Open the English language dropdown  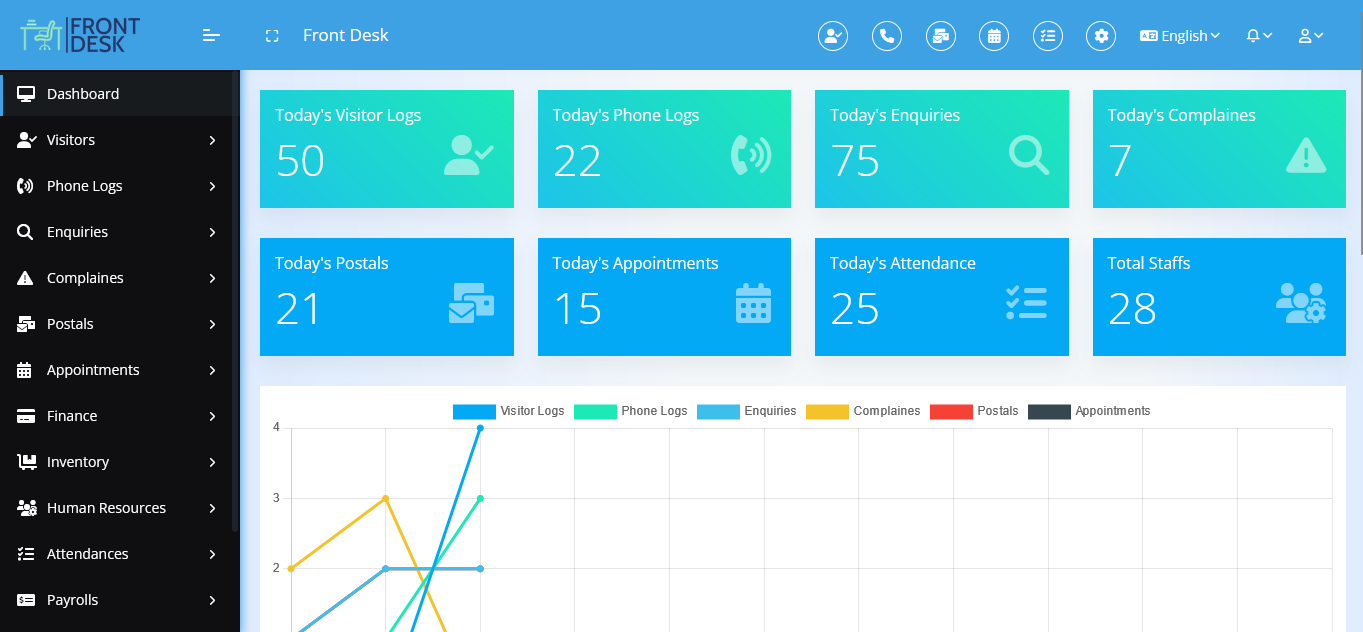[1180, 36]
